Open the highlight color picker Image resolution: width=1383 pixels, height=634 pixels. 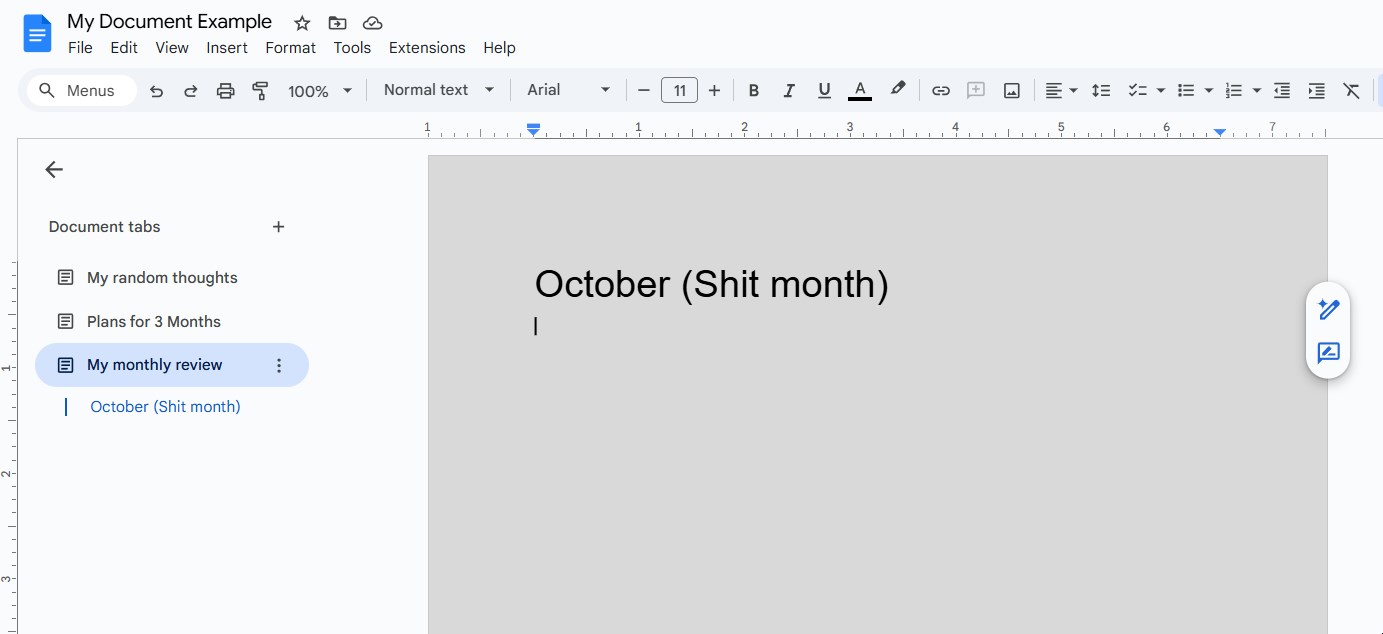(x=898, y=90)
